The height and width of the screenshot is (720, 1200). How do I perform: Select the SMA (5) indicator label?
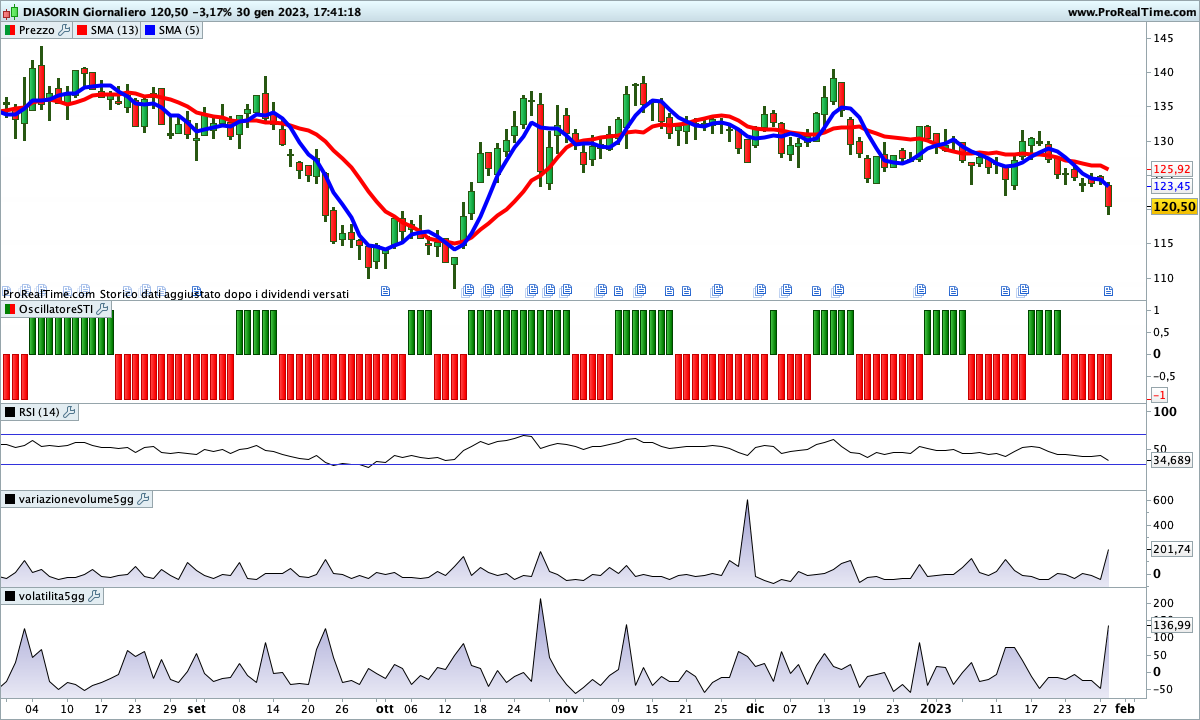pos(180,30)
